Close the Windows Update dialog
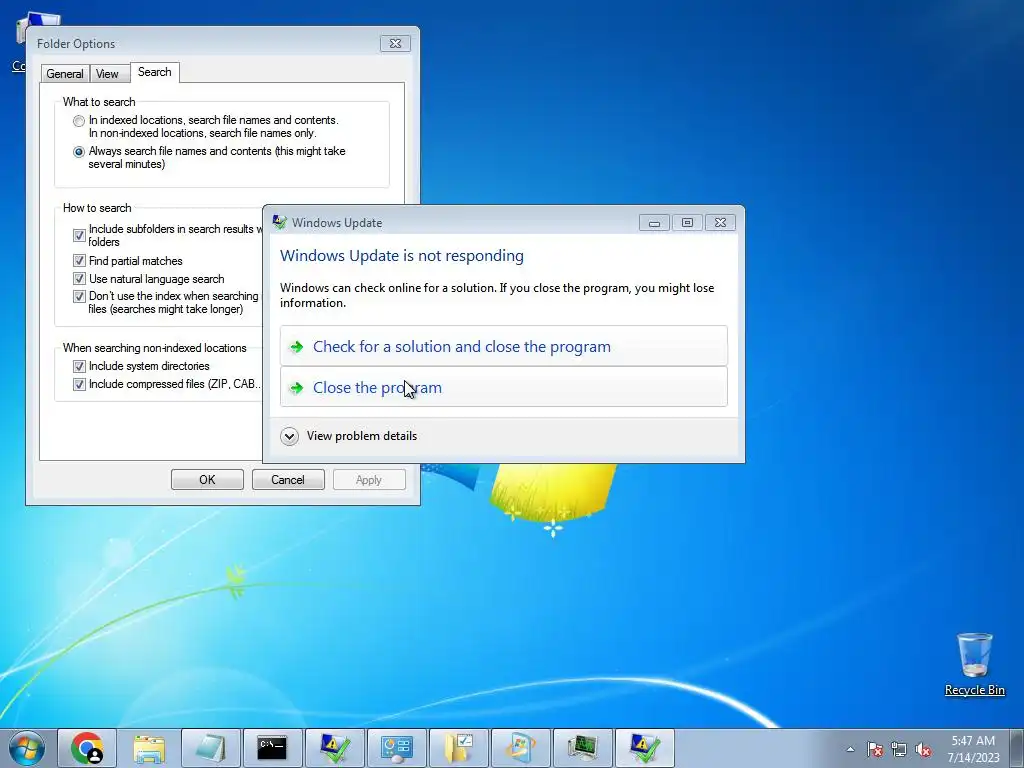Screen dimensions: 1024x768 tap(720, 223)
